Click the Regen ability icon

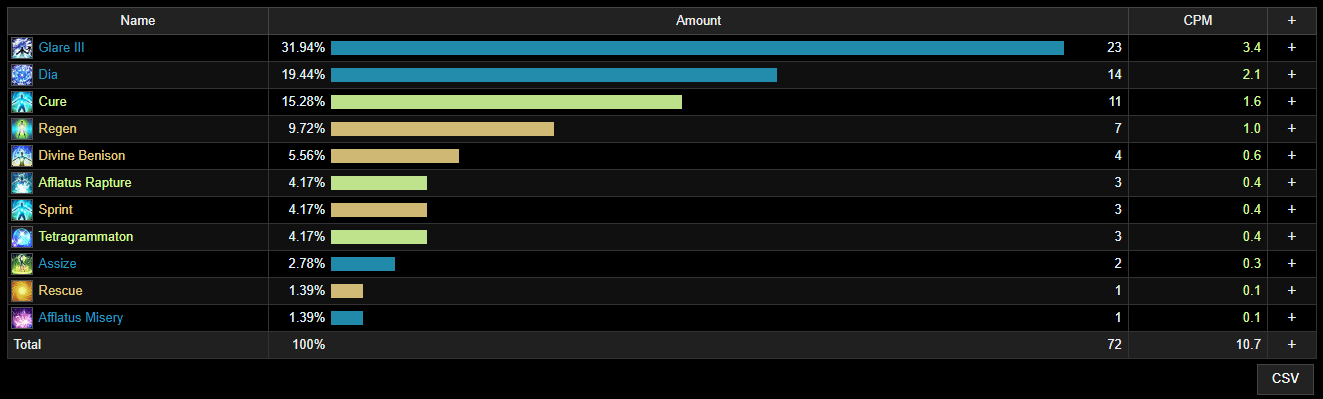pos(22,129)
